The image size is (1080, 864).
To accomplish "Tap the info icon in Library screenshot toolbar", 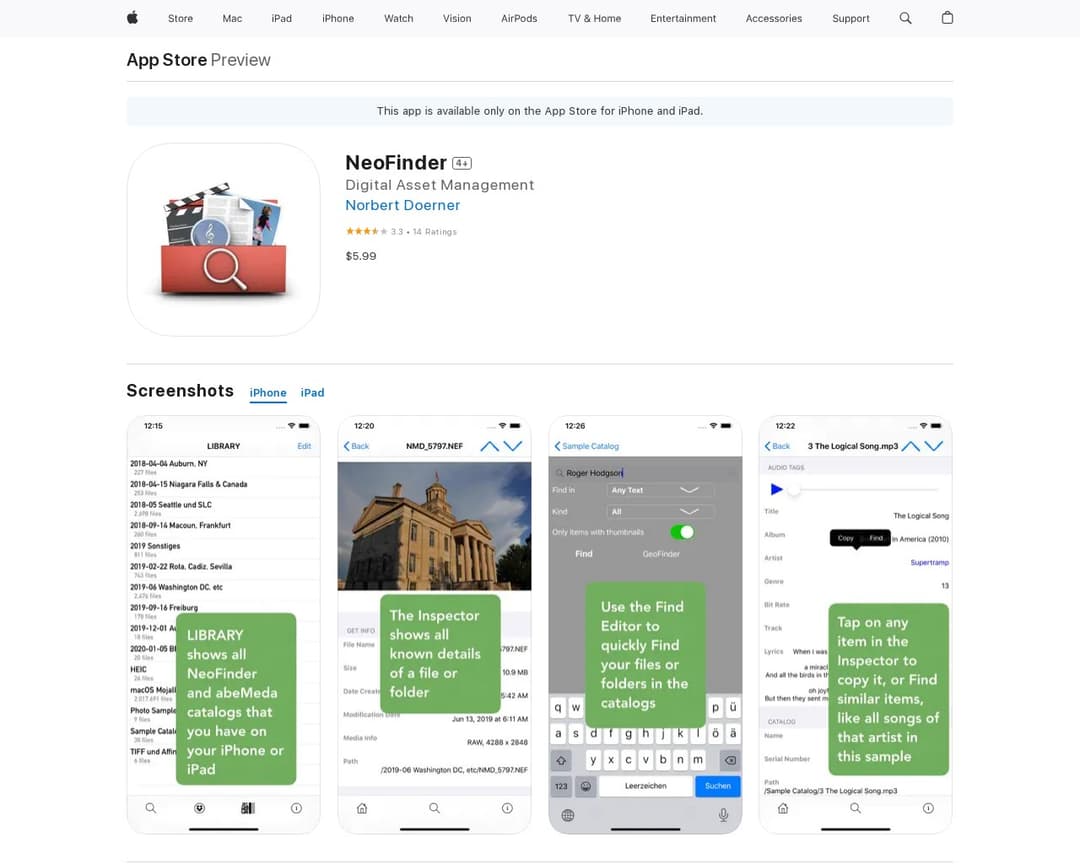I will (x=296, y=808).
